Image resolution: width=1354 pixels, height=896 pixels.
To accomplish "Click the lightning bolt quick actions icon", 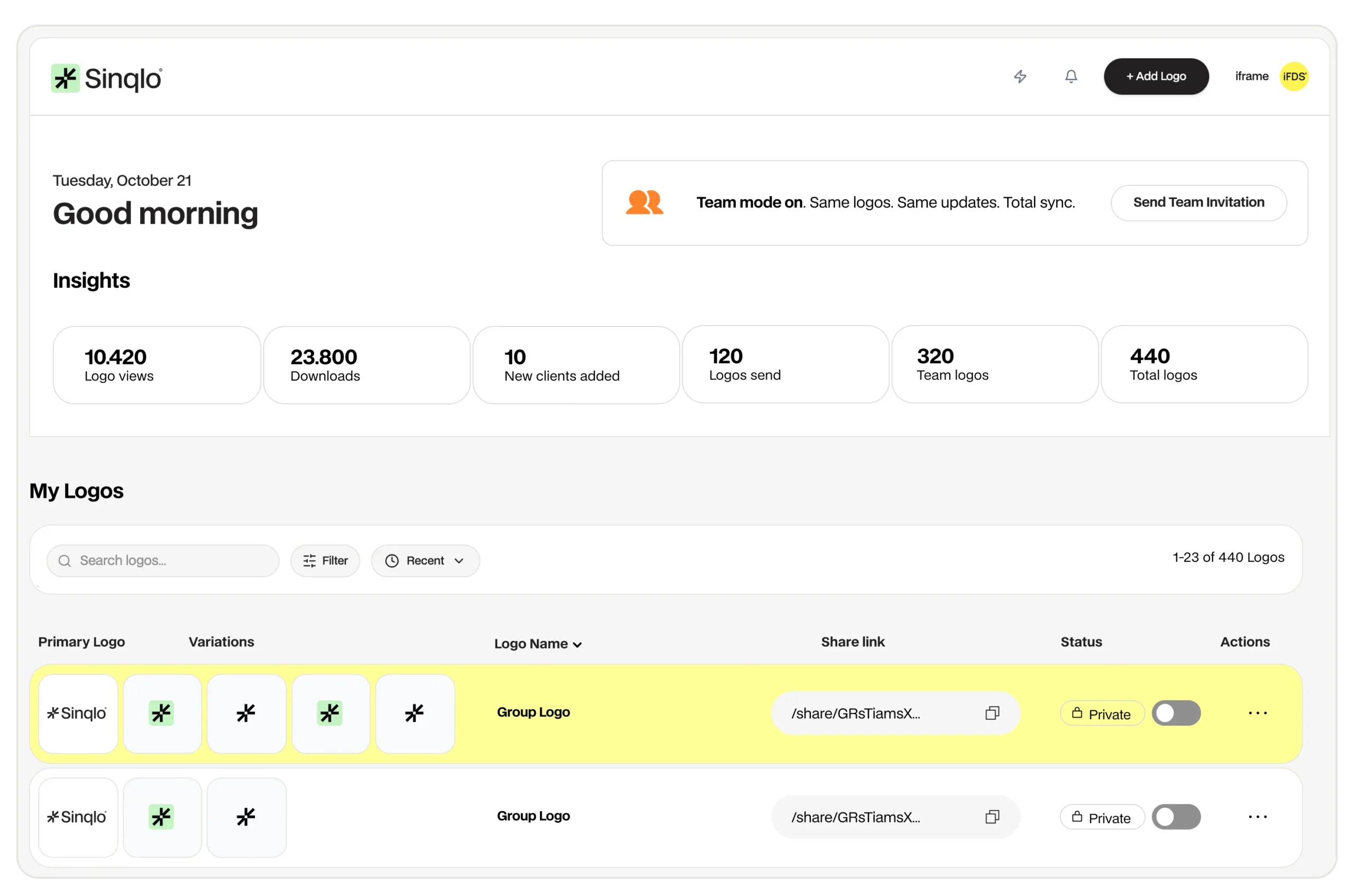I will [x=1021, y=76].
